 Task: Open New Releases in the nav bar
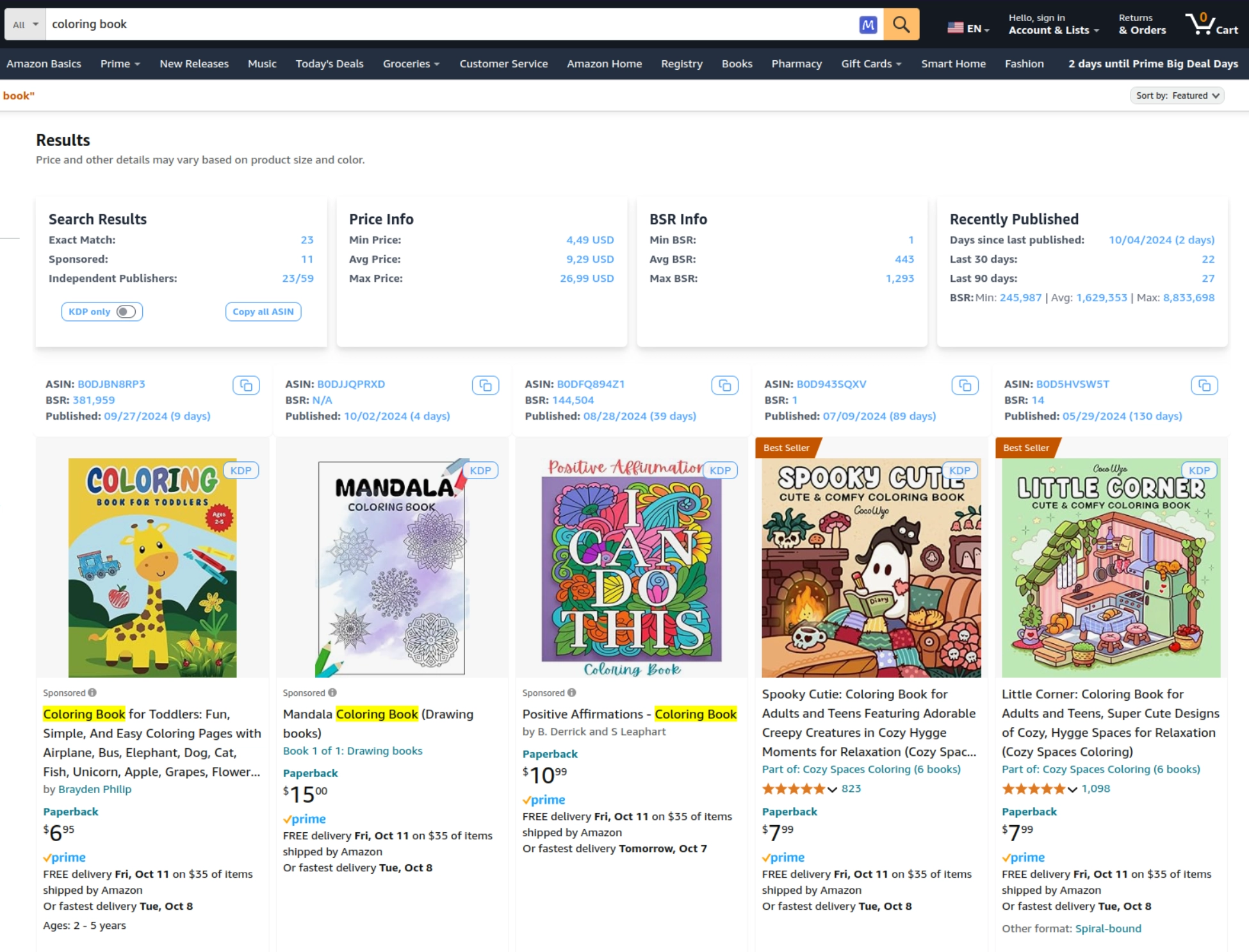[194, 63]
